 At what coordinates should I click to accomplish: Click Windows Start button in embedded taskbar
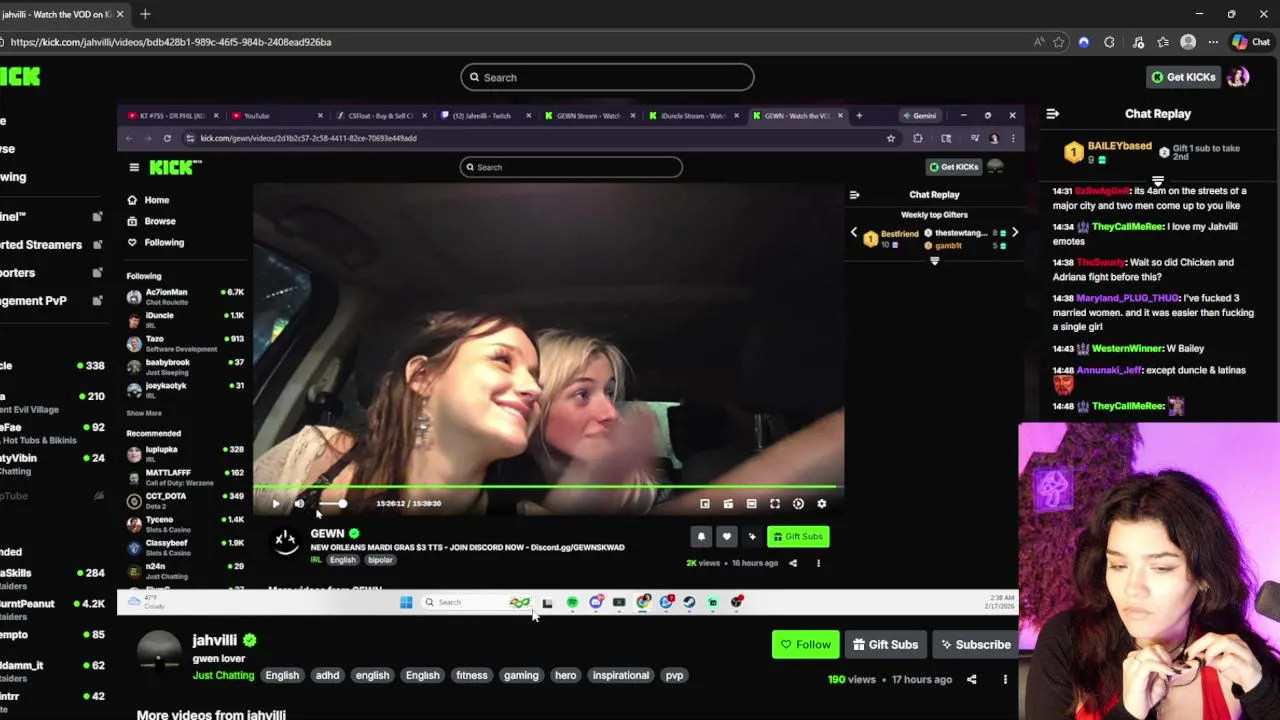(x=406, y=602)
